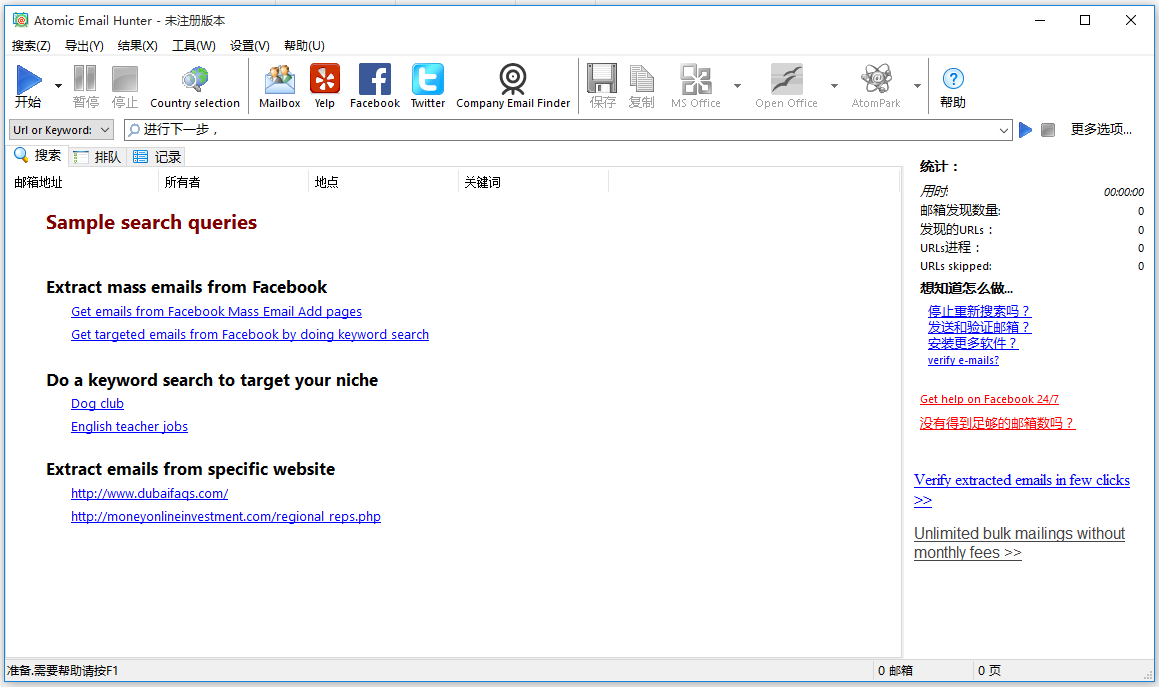The height and width of the screenshot is (687, 1159).
Task: Open the 工具(W) menu
Action: point(194,46)
